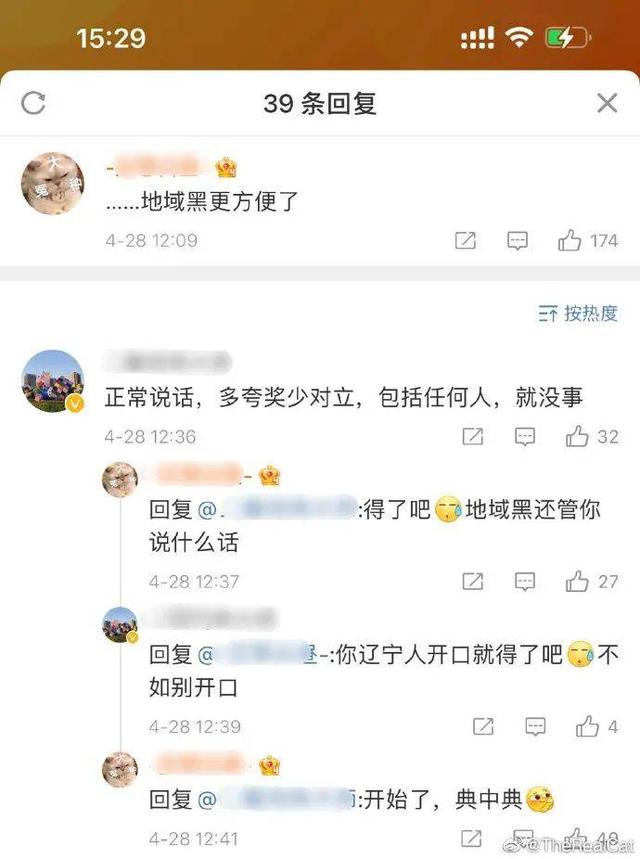Refresh the 39 replies list
The image size is (640, 859).
point(33,103)
